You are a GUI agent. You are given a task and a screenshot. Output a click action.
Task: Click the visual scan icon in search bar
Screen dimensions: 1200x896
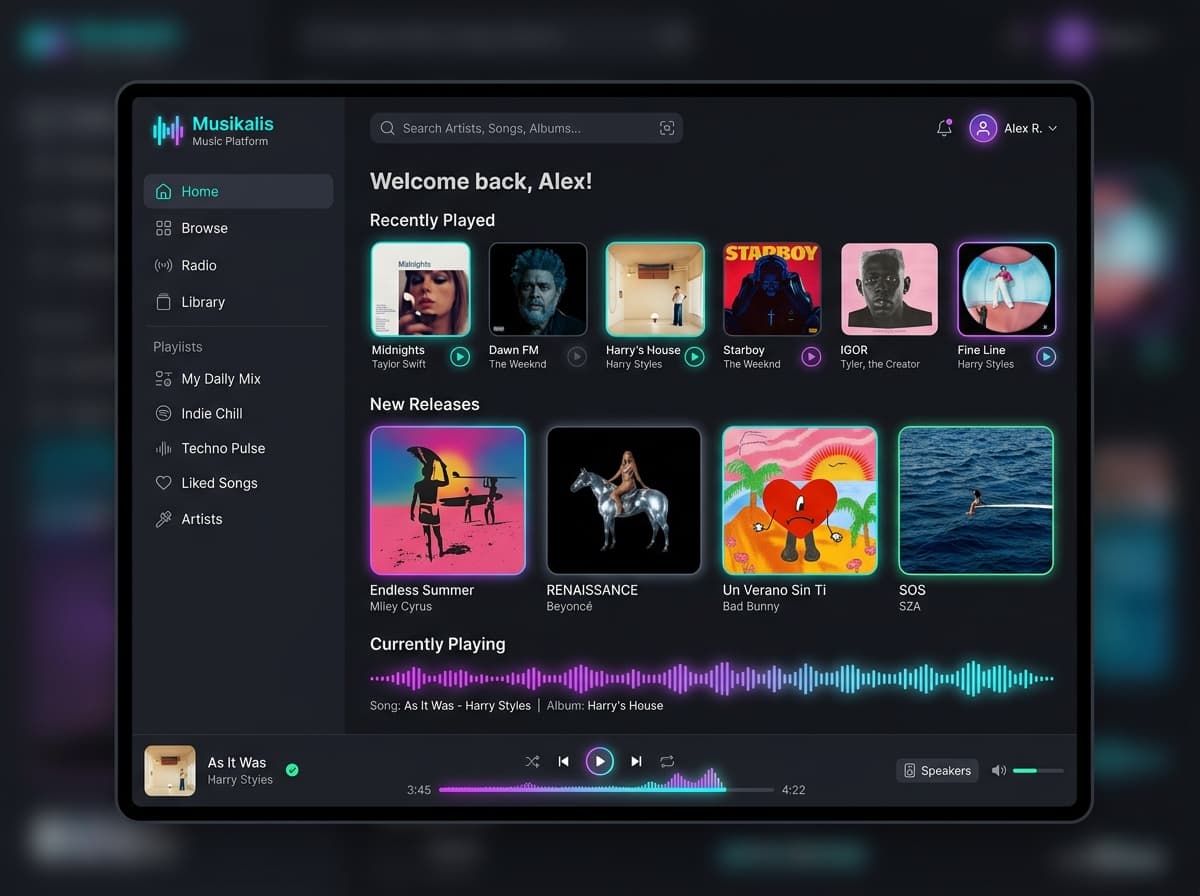click(667, 128)
